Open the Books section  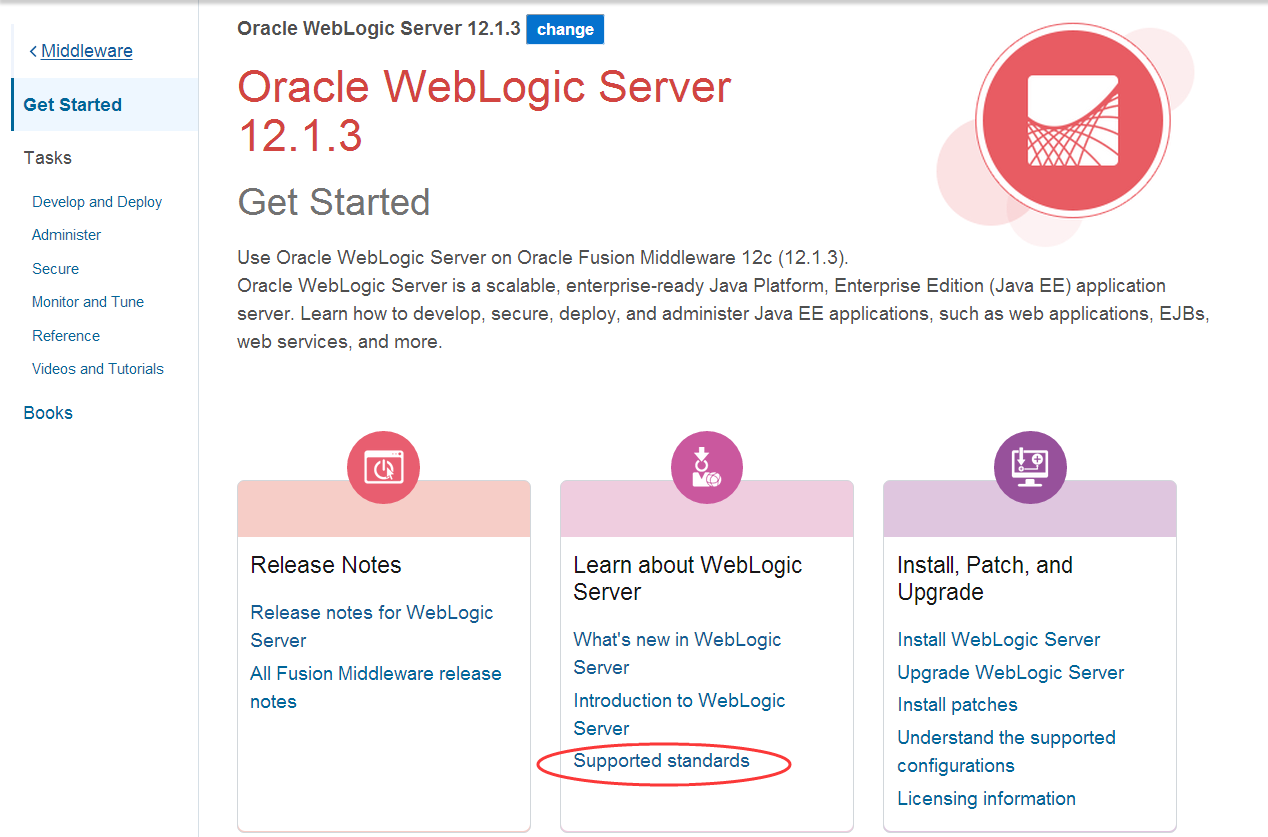click(x=48, y=413)
